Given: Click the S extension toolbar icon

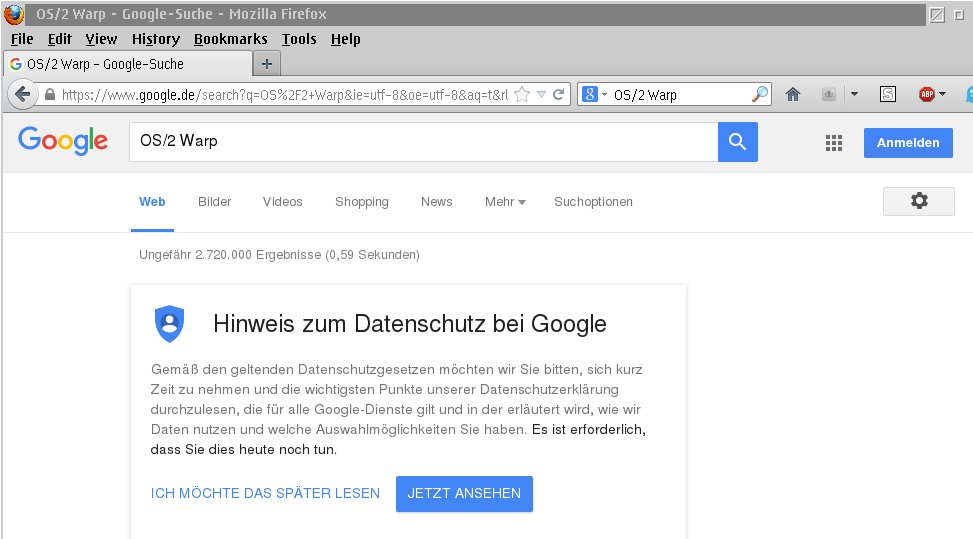Looking at the screenshot, I should coord(888,94).
